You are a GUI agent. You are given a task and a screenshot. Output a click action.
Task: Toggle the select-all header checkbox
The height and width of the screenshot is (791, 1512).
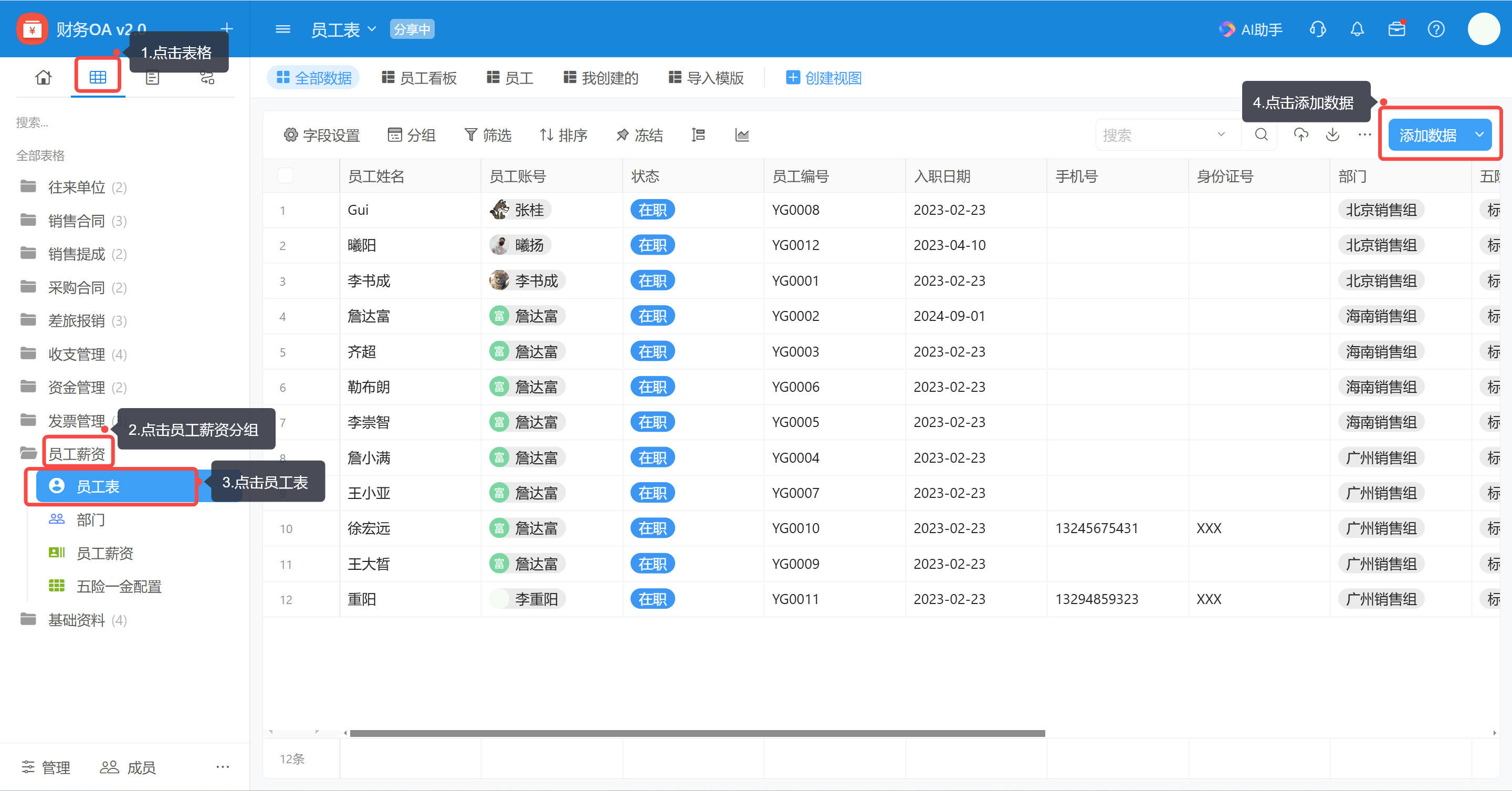(285, 175)
